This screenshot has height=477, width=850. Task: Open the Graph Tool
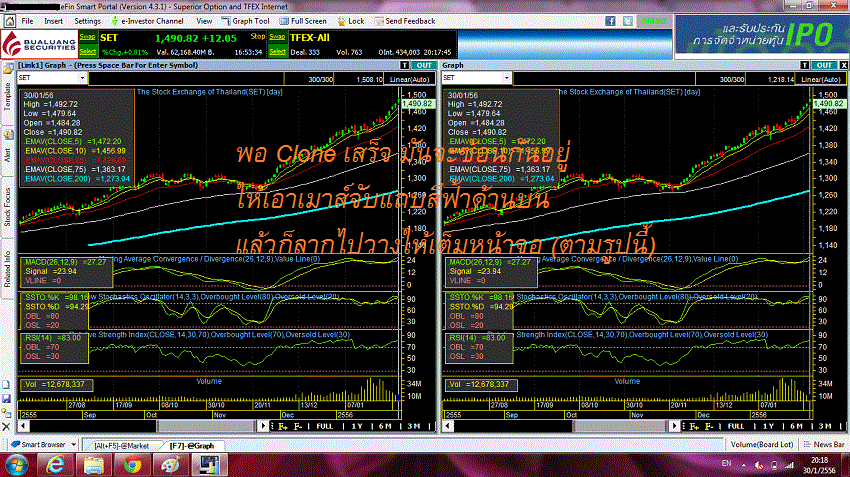(246, 21)
